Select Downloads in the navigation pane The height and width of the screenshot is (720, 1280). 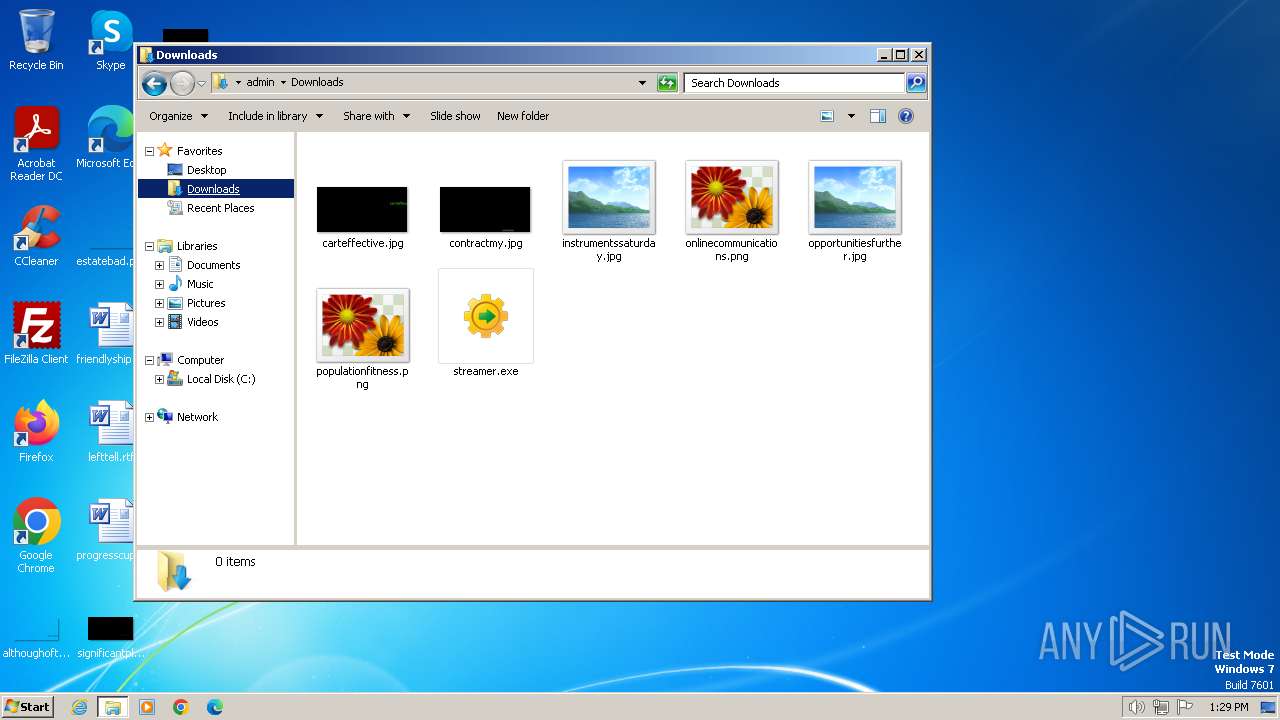pyautogui.click(x=213, y=189)
